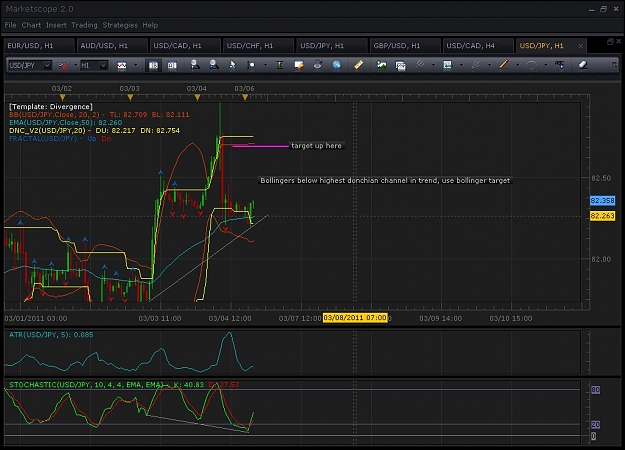Expand the orange line tool dropdown arrow

click(517, 65)
